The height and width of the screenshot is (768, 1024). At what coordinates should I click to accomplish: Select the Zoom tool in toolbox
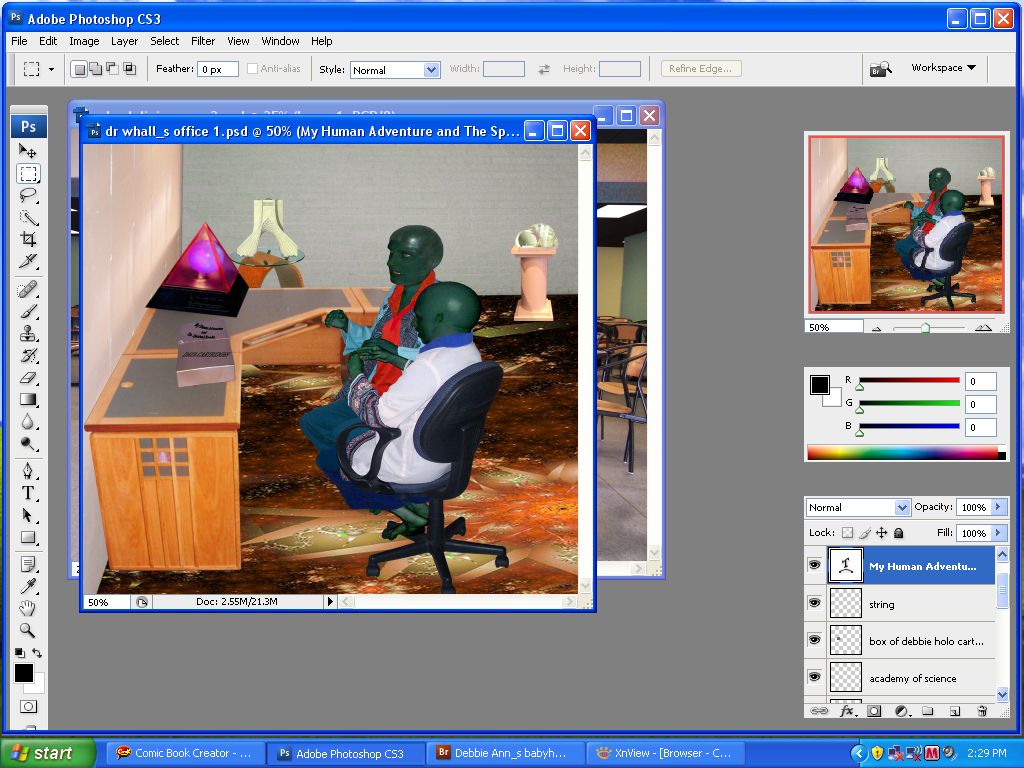(28, 631)
